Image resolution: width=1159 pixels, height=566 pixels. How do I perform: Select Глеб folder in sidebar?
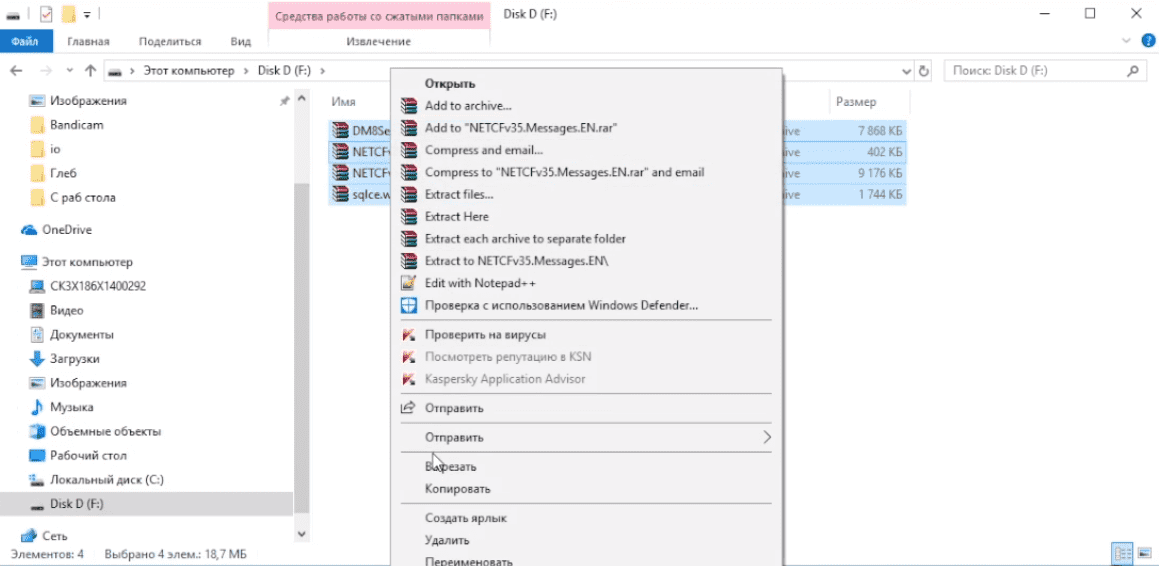(64, 173)
